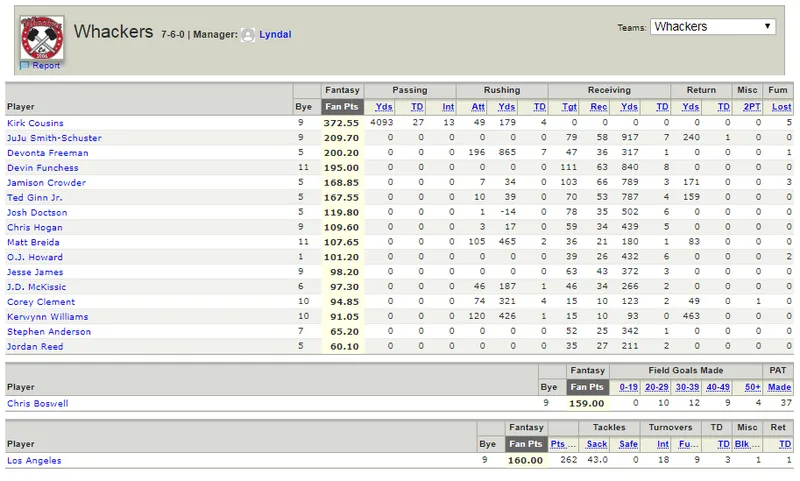
Task: Open the Teams dropdown showing Whackers
Action: (713, 27)
